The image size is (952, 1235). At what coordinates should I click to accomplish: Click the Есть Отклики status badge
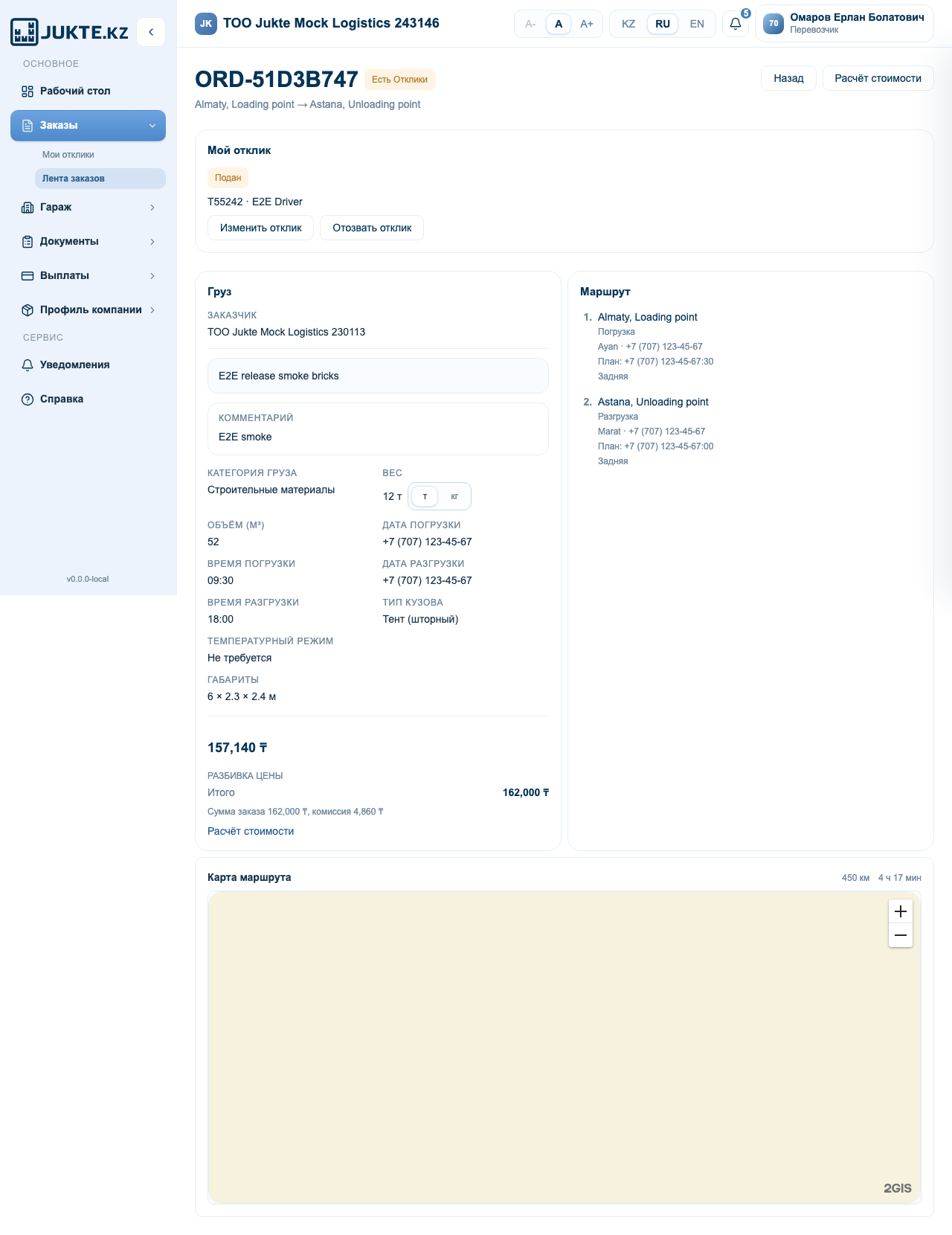click(399, 80)
